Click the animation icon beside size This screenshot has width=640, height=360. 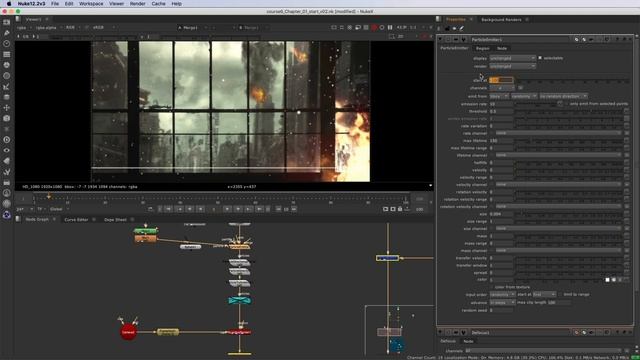pos(626,214)
